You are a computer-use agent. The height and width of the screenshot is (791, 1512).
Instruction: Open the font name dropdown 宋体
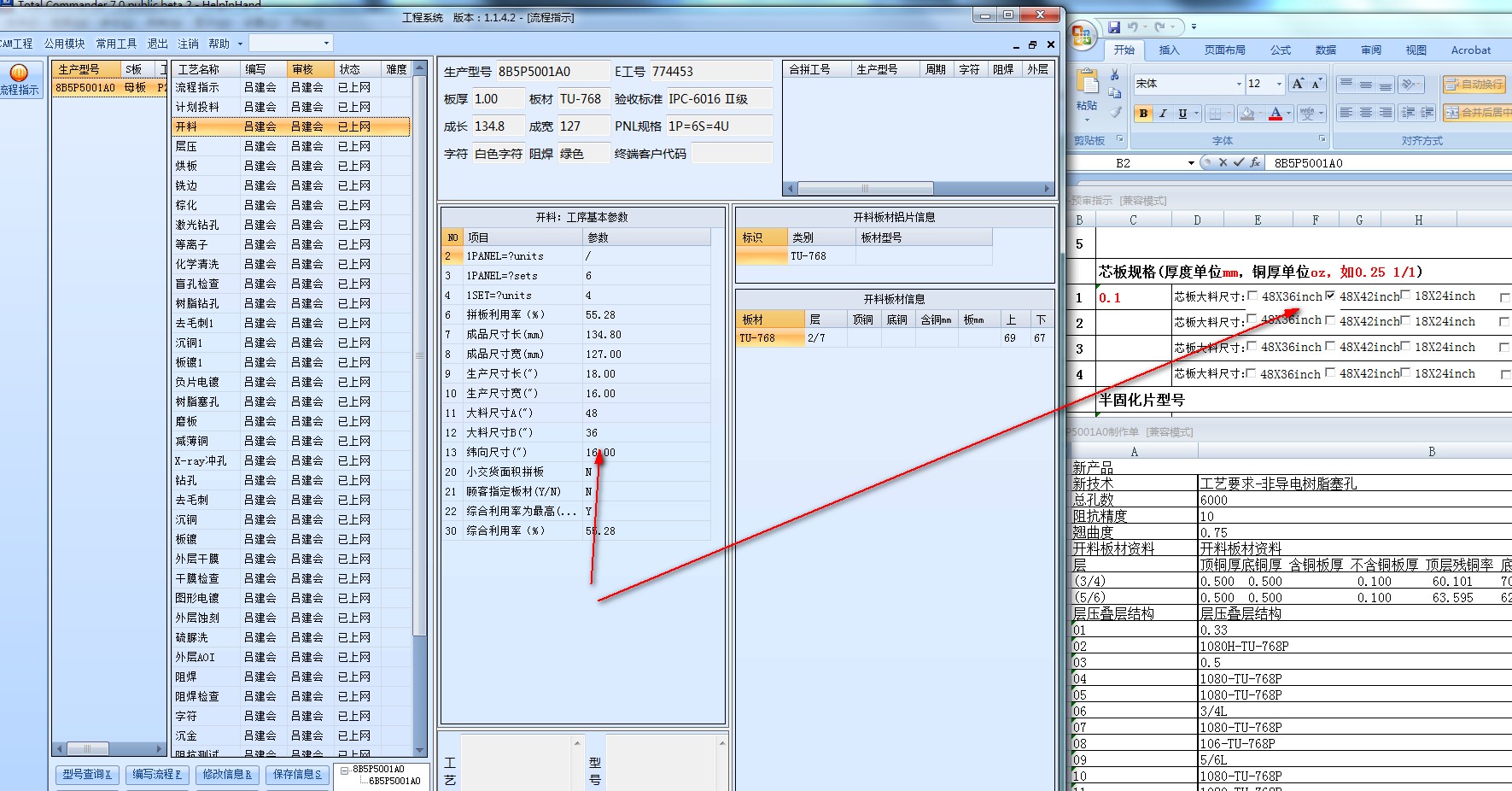(1239, 84)
